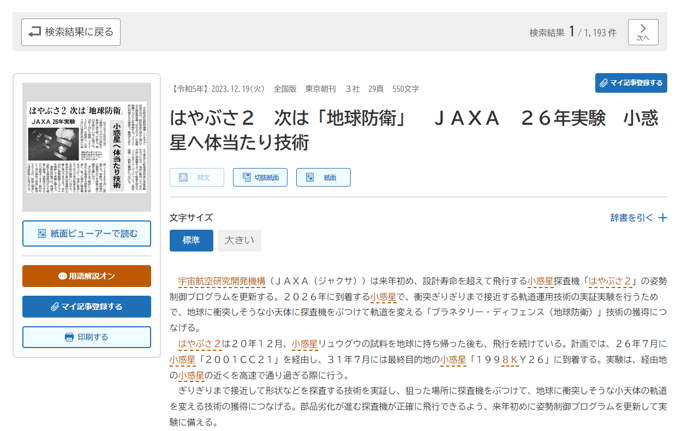This screenshot has width=688, height=431.
Task: Click the document icon in 紙面ビューアーで読む
Action: click(x=41, y=233)
